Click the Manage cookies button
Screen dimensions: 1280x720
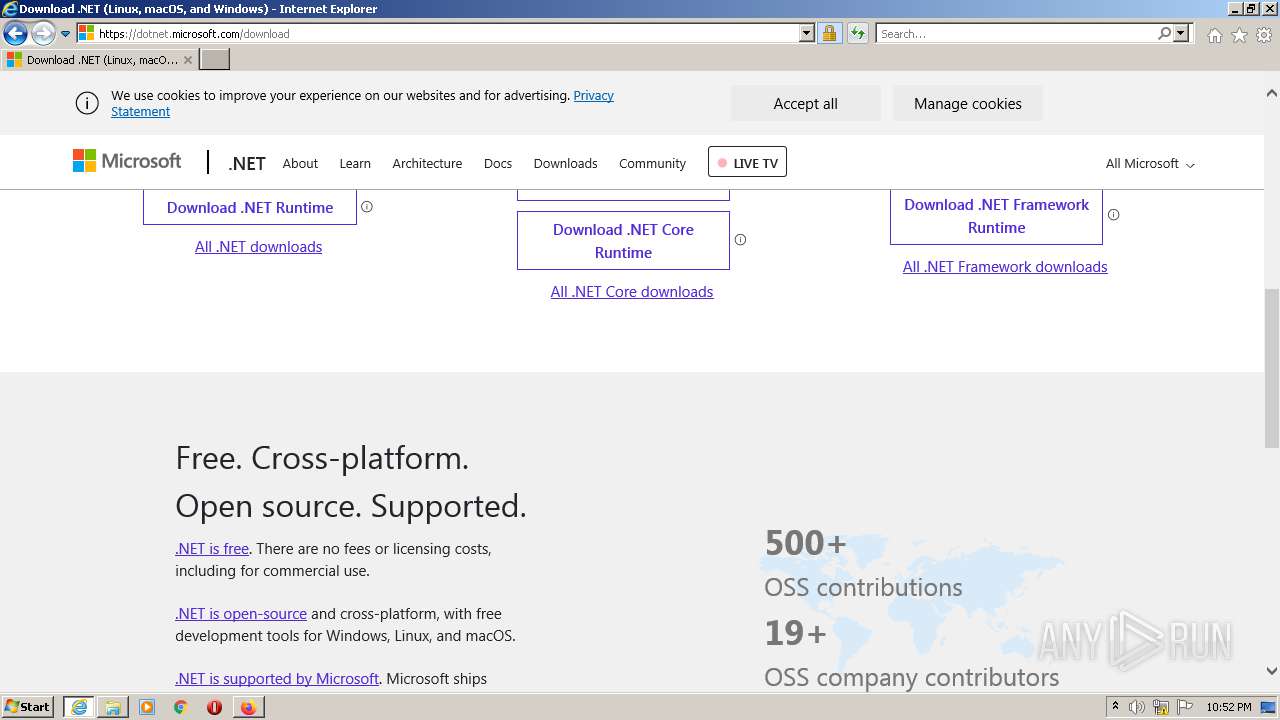click(x=967, y=103)
